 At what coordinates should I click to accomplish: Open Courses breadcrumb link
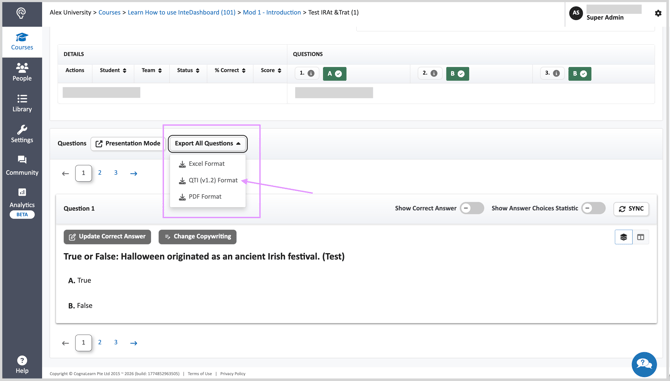coord(109,12)
